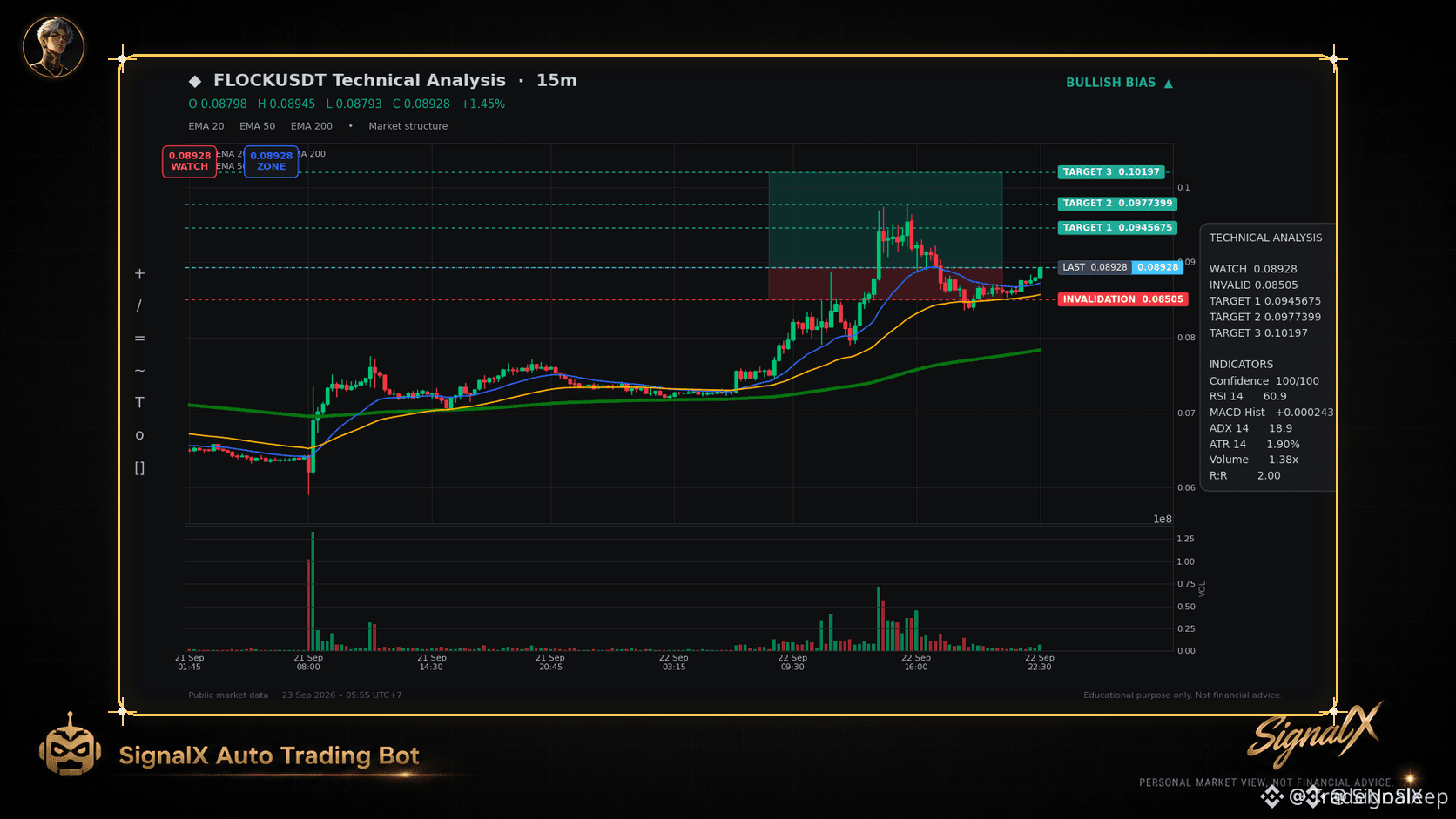
Task: Select the trend line slash tool
Action: [x=139, y=305]
